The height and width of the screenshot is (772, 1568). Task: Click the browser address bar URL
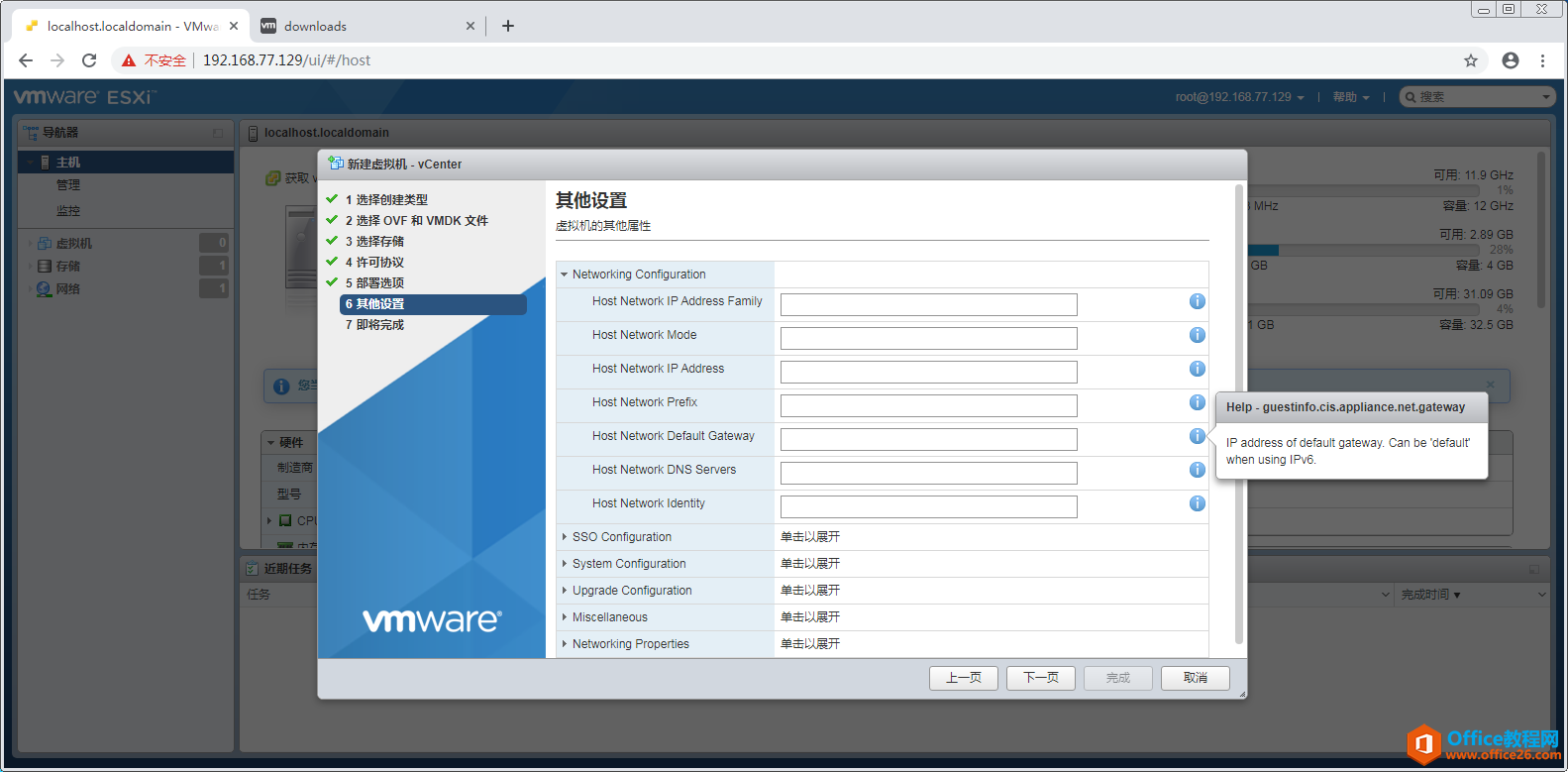tap(286, 60)
